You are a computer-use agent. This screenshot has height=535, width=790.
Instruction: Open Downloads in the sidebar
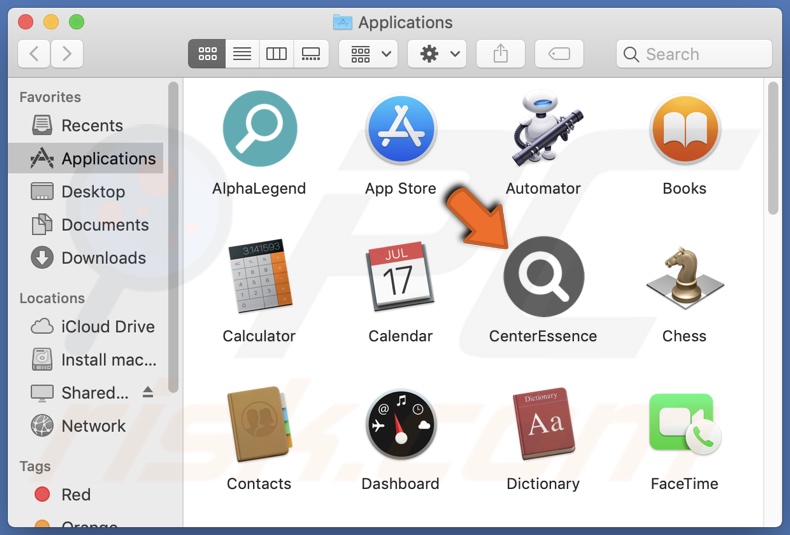[x=86, y=258]
